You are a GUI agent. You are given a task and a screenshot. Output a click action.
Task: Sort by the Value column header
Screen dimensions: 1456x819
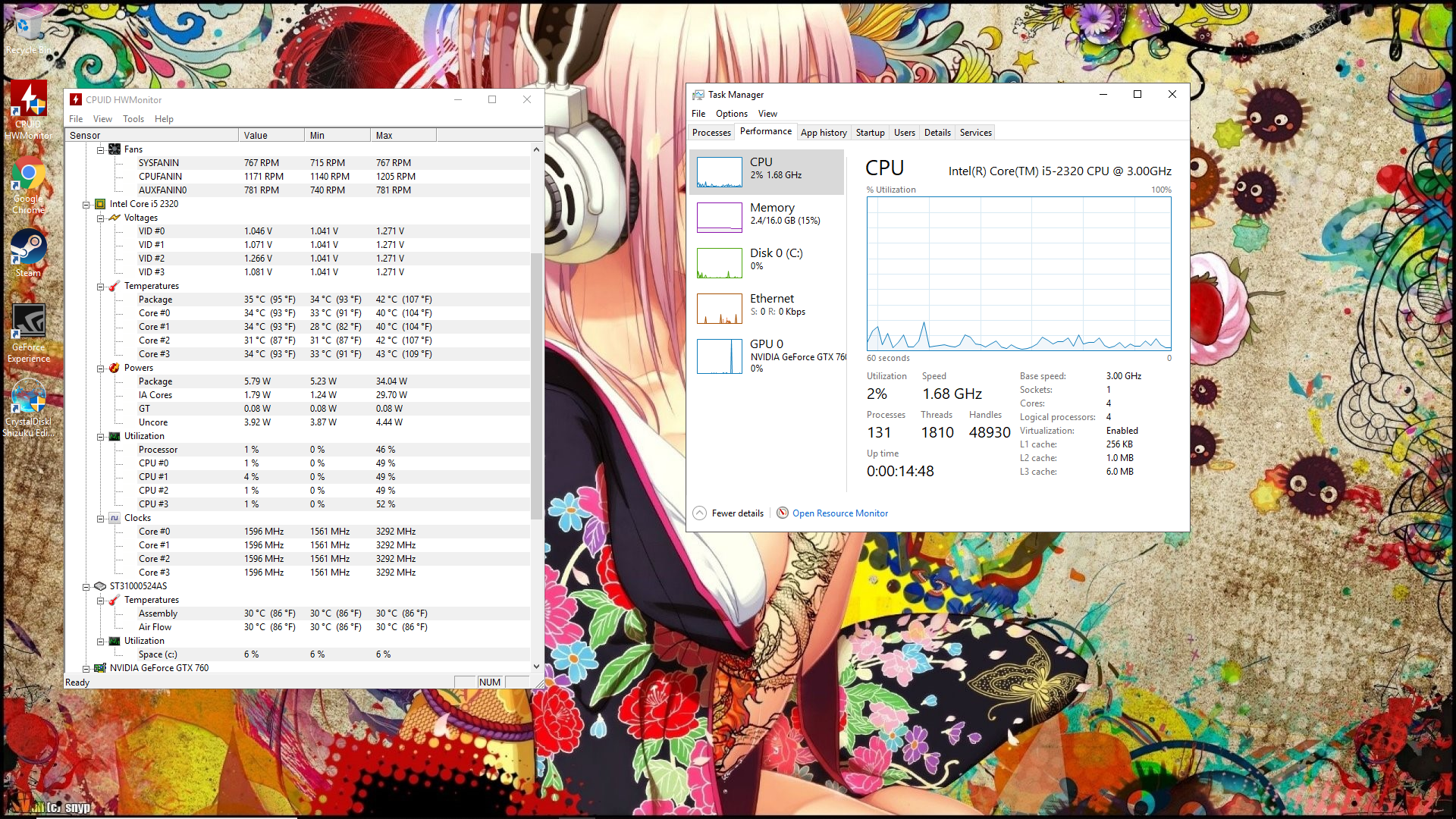(x=271, y=136)
